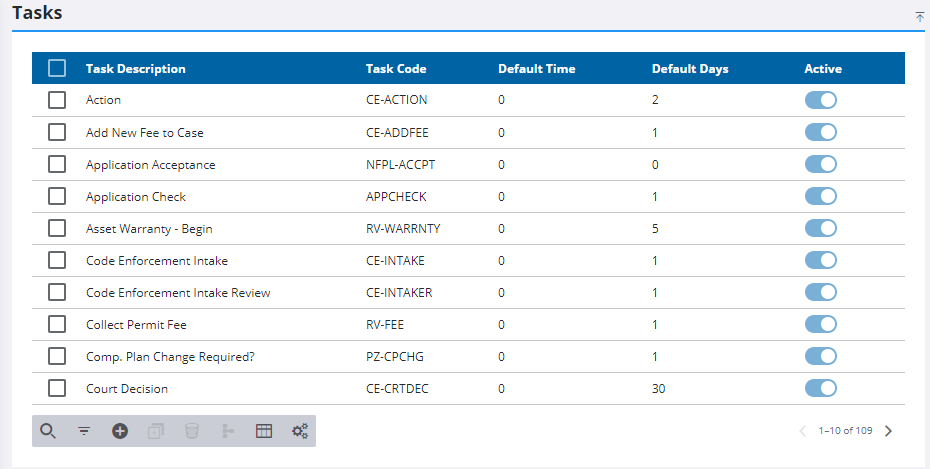Click the hierarchy tree icon in toolbar
The height and width of the screenshot is (469, 930).
pos(228,431)
